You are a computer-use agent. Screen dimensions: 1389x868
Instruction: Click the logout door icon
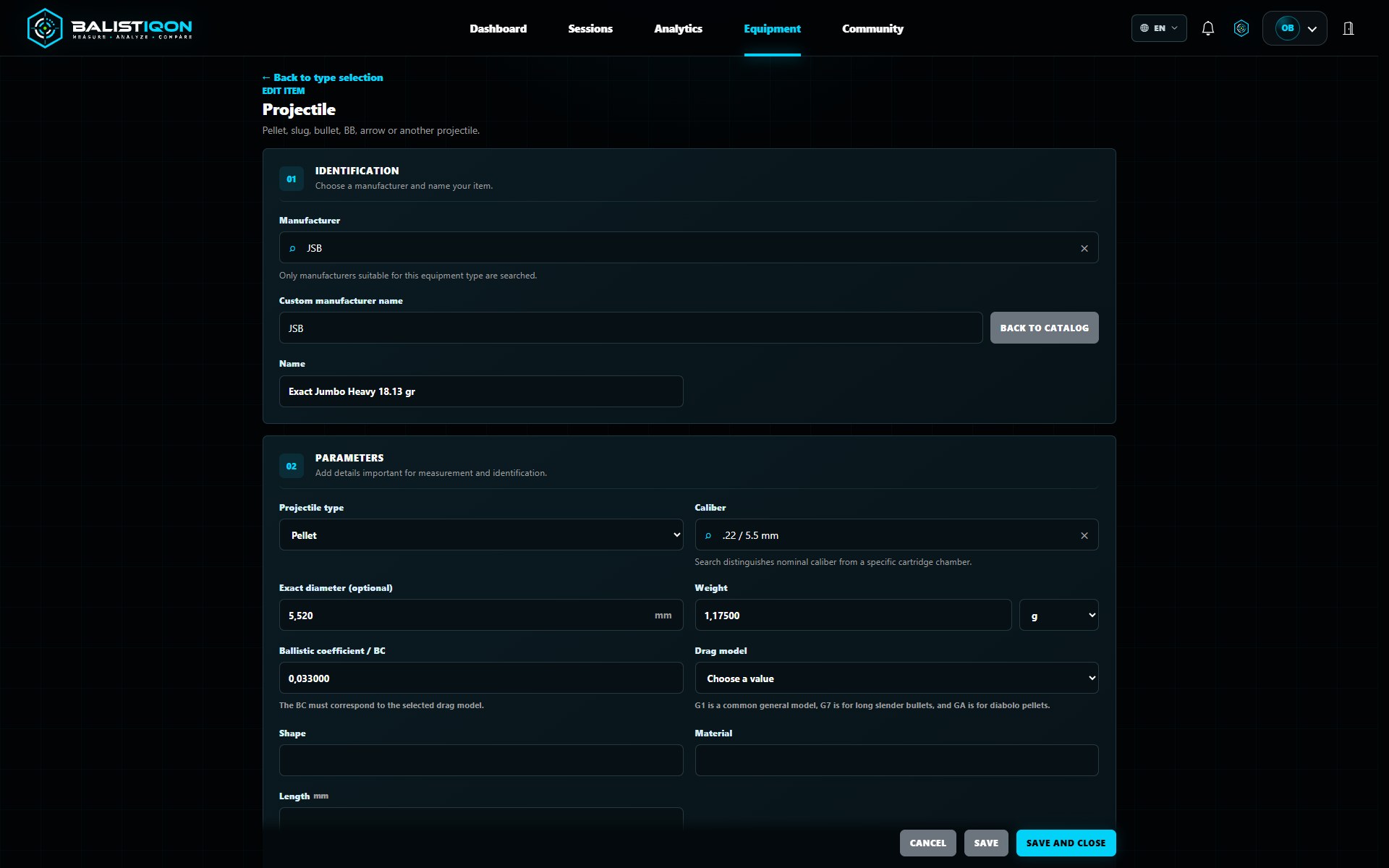tap(1348, 28)
